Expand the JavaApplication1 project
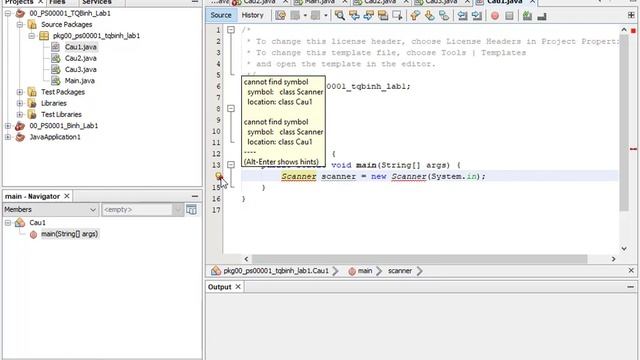Image resolution: width=640 pixels, height=360 pixels. coord(8,137)
